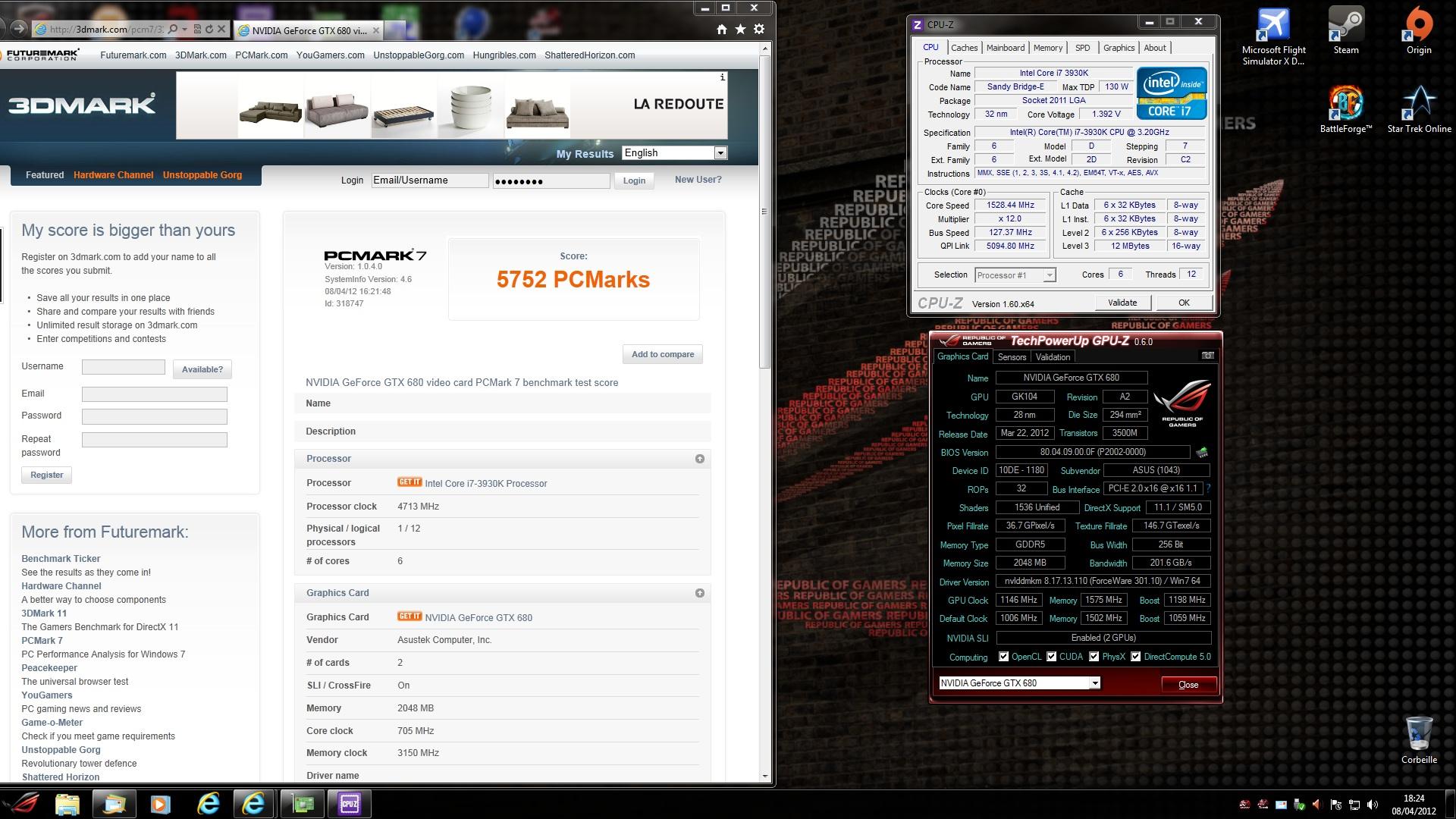Click Close button in GPU-Z
The height and width of the screenshot is (819, 1456).
click(1188, 685)
